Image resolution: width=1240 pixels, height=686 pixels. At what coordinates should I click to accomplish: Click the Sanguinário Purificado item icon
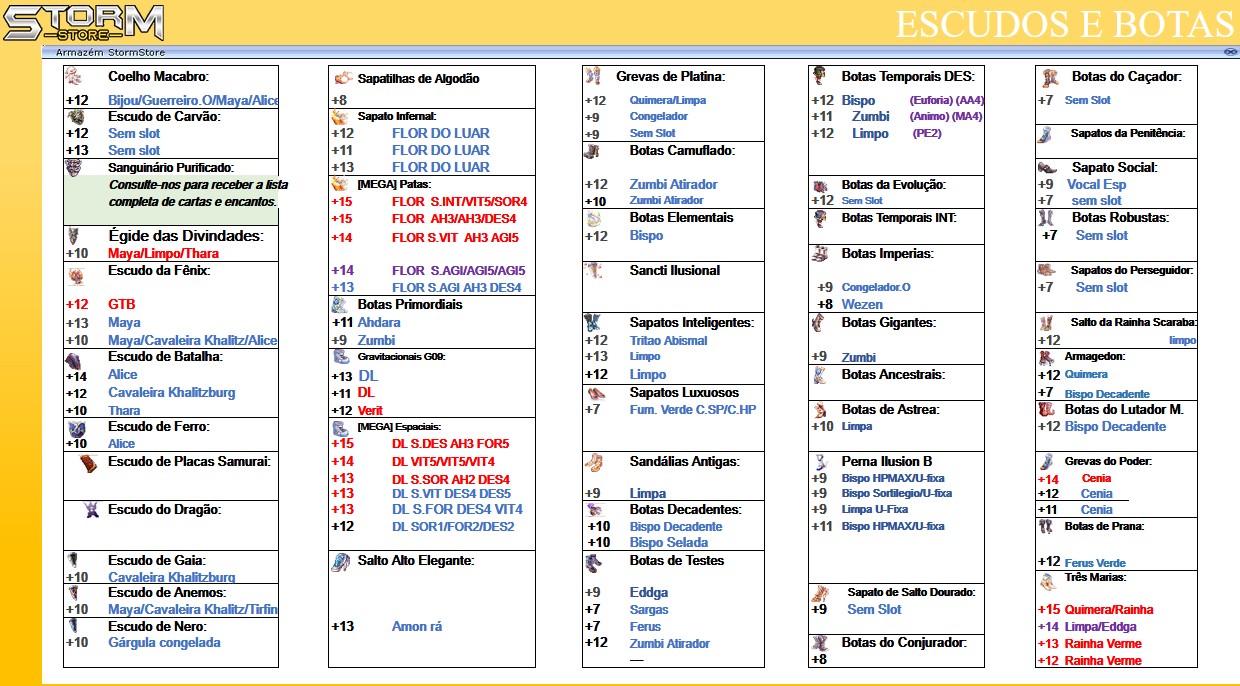[75, 167]
